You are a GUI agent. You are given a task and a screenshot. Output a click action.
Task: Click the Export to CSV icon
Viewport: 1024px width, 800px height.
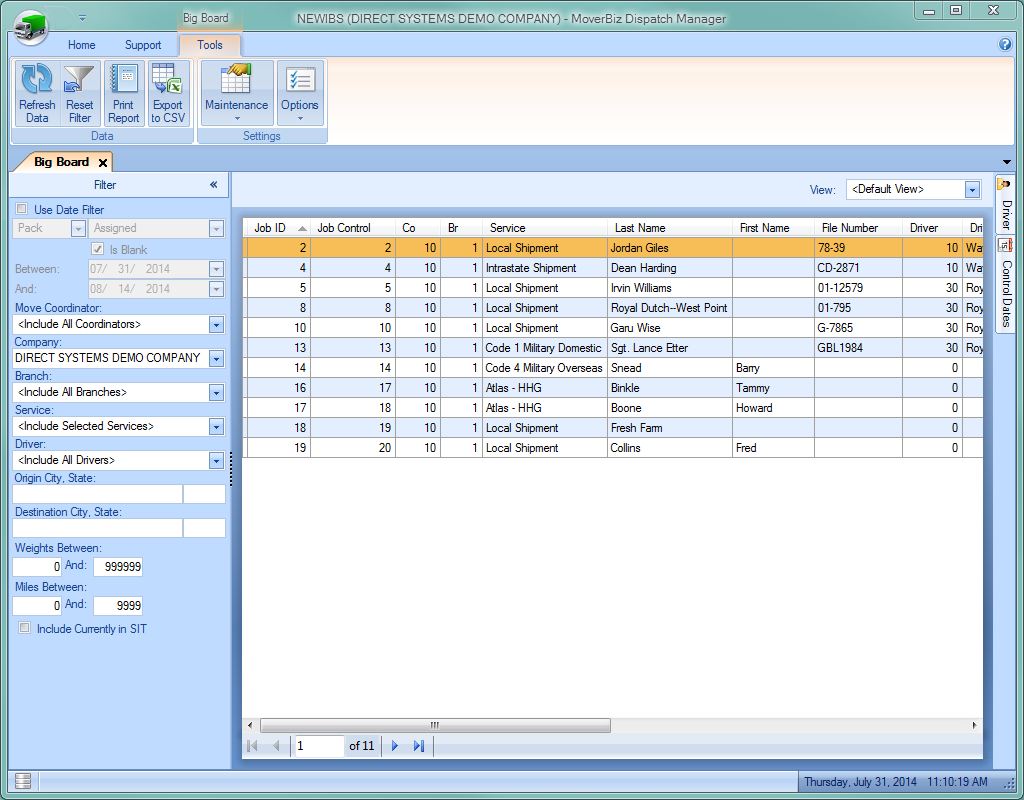point(168,92)
